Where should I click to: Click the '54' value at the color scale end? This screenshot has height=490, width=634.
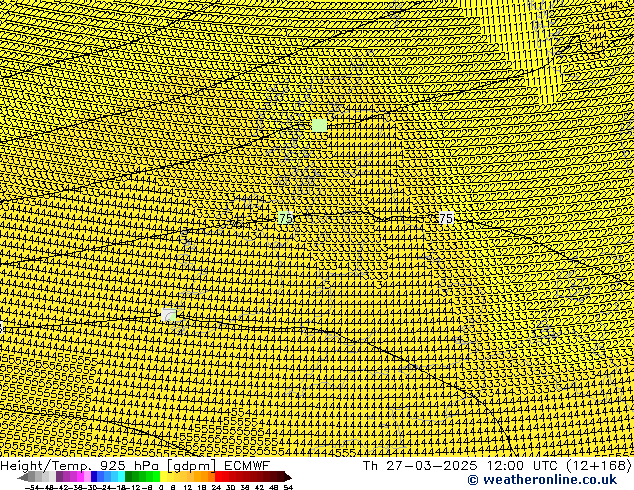(x=288, y=487)
